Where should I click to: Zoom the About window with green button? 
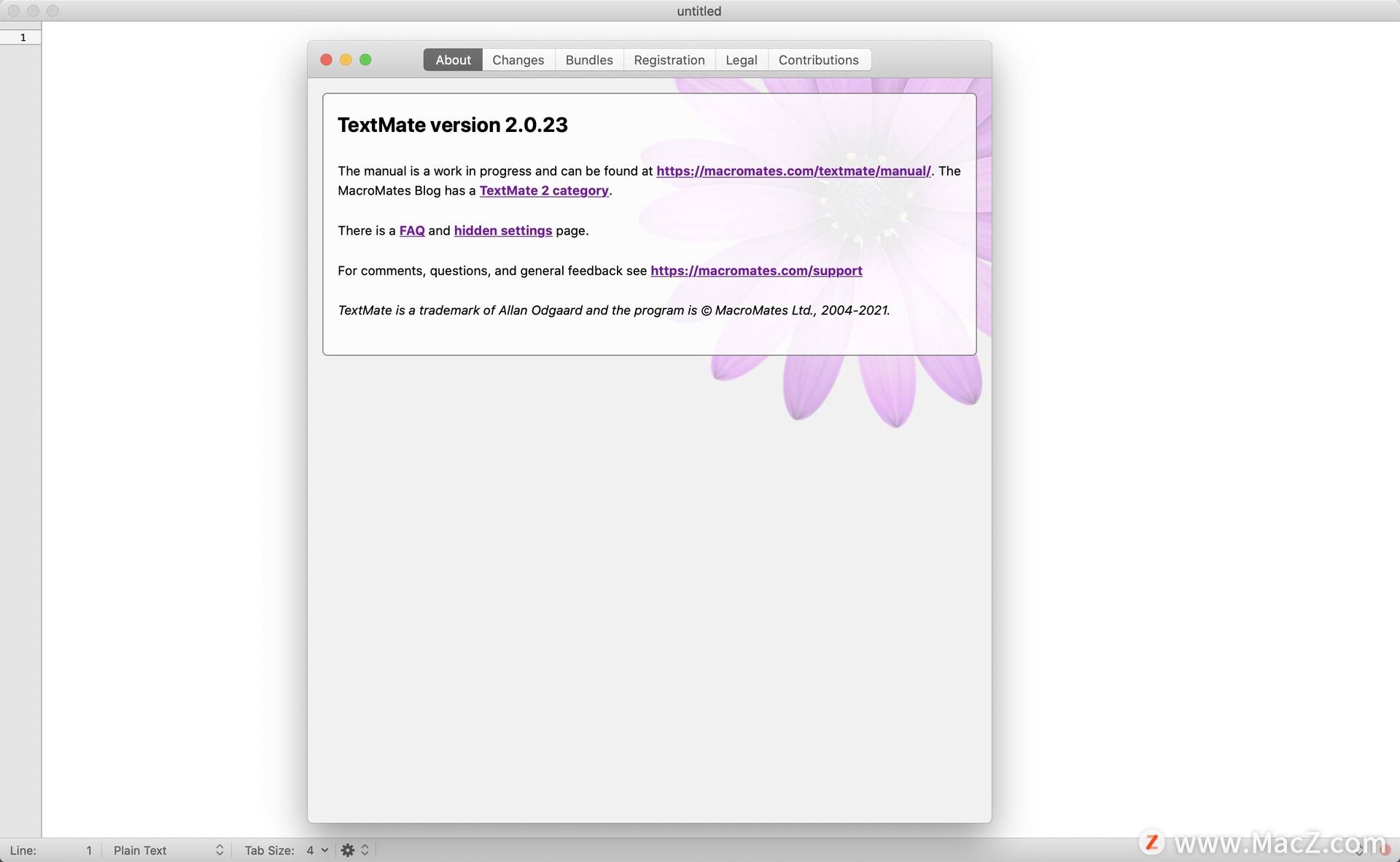(x=365, y=60)
